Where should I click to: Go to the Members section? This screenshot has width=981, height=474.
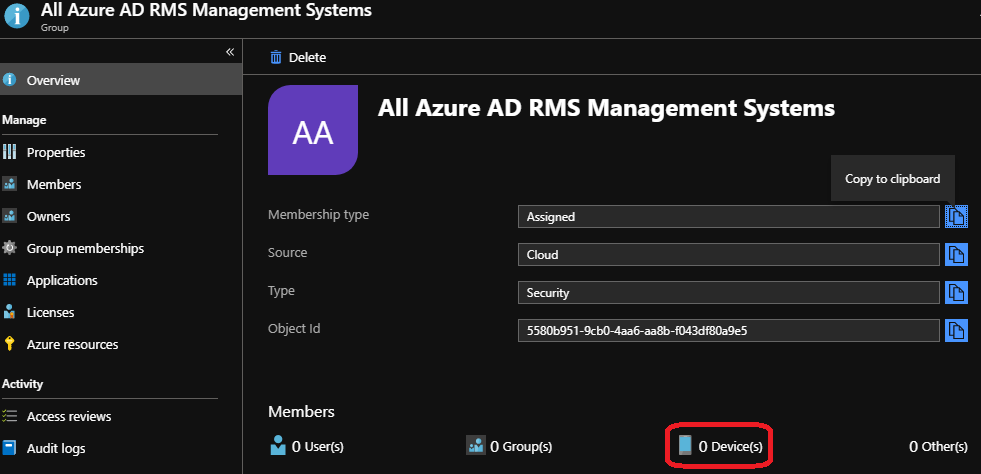tap(54, 184)
